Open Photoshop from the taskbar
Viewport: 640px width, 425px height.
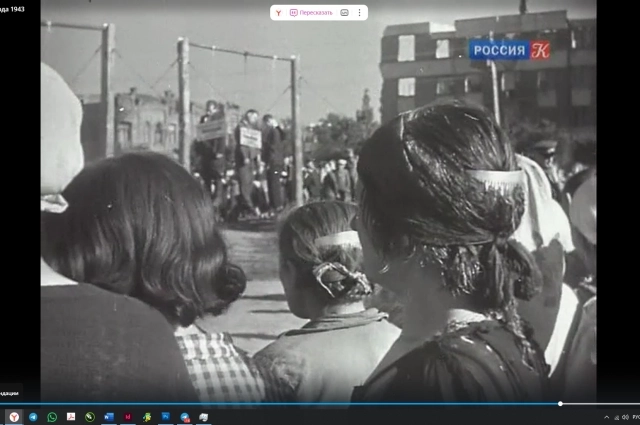(166, 417)
